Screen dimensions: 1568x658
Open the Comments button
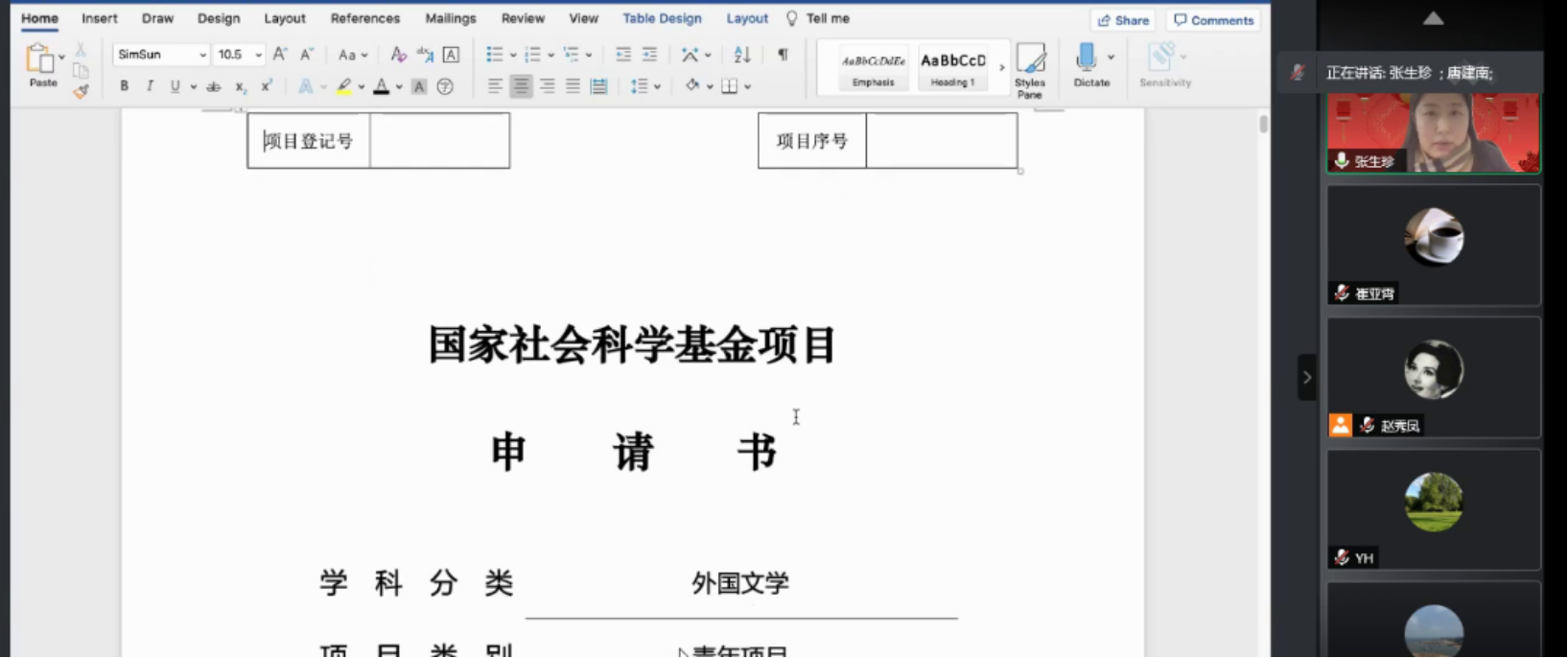(x=1213, y=20)
